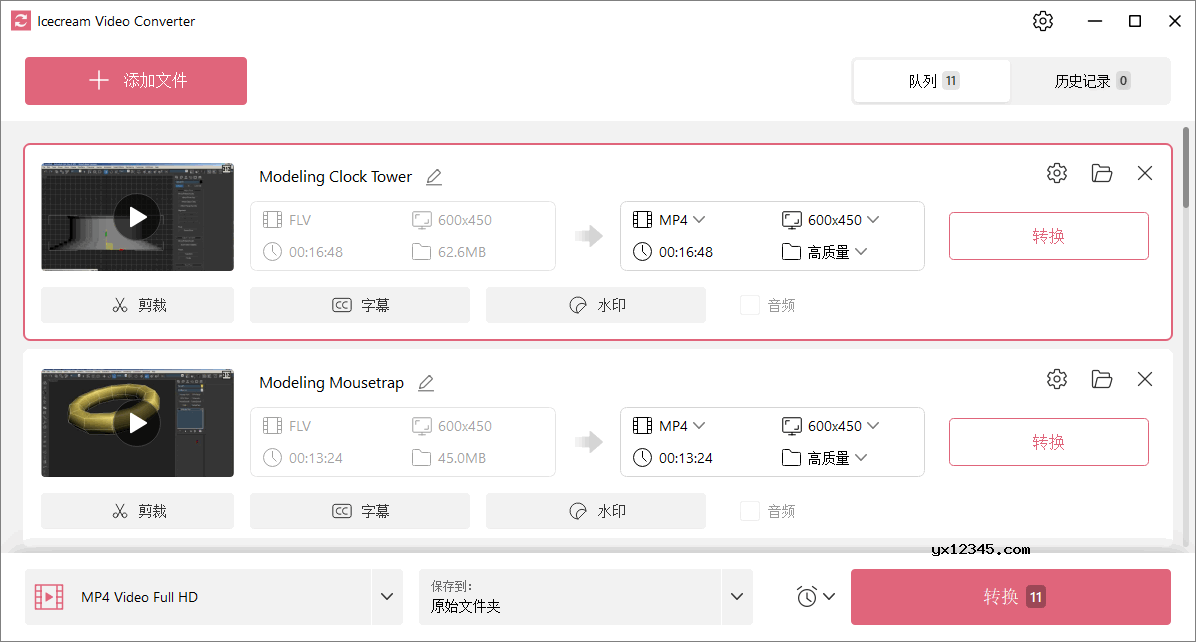Play the Modeling Clock Tower preview

coord(137,217)
